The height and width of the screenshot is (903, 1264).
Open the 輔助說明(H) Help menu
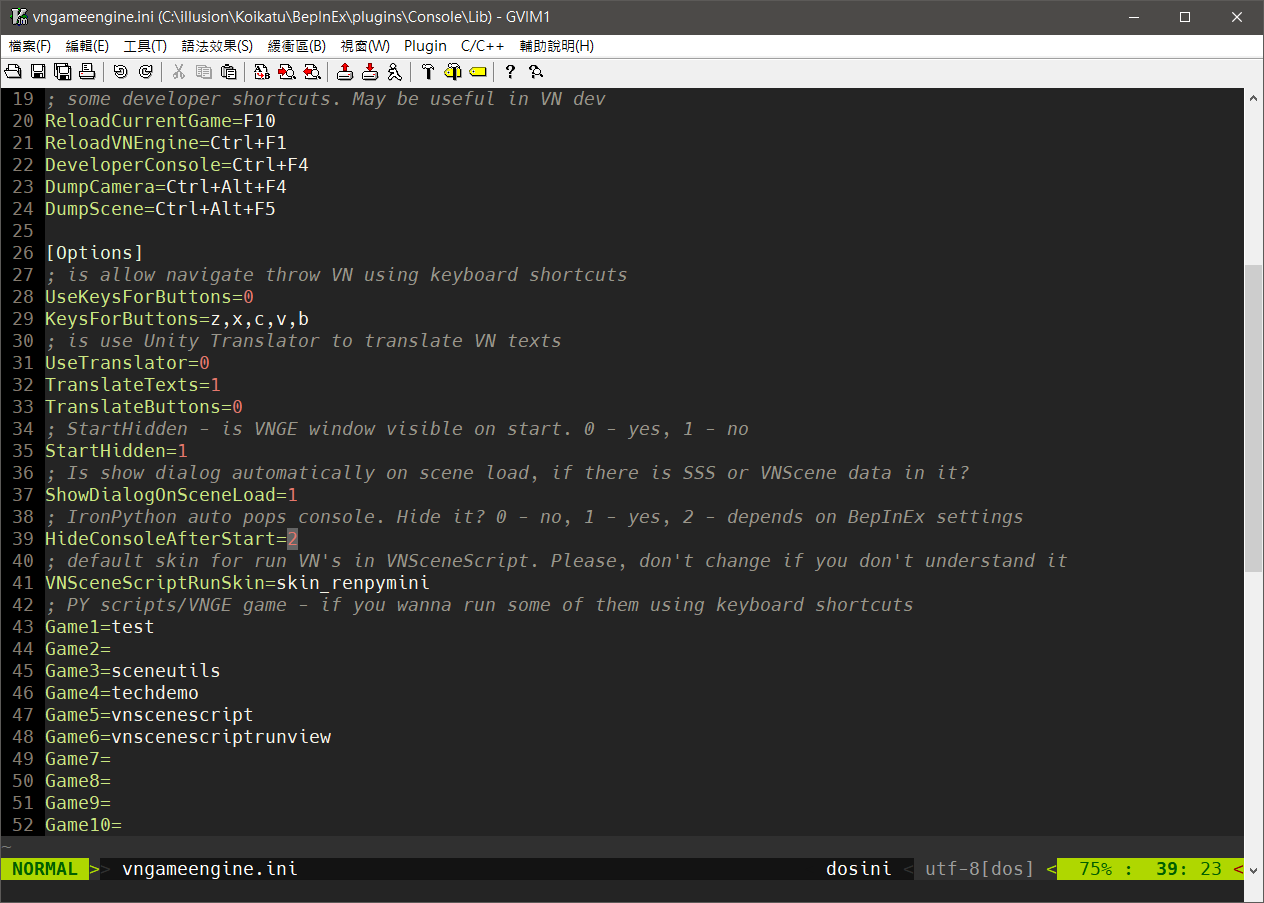[556, 46]
